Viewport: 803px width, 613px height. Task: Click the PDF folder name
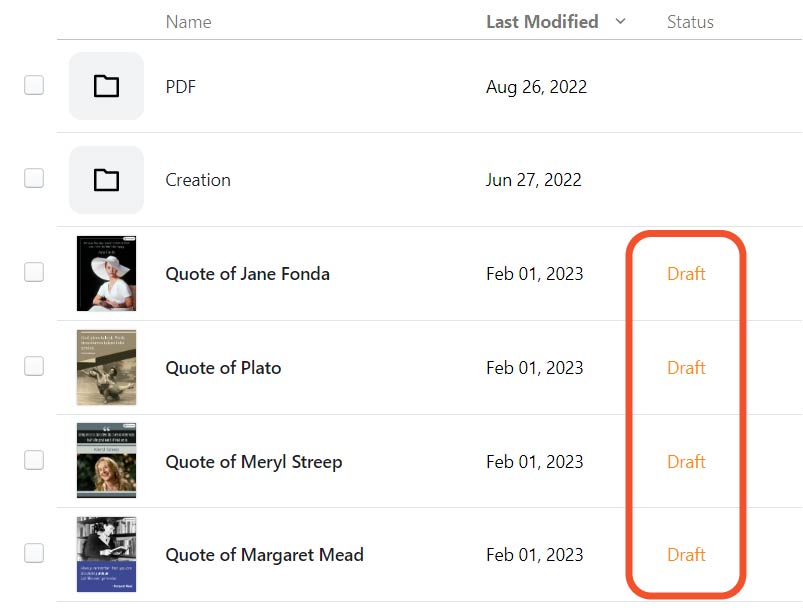click(x=180, y=87)
